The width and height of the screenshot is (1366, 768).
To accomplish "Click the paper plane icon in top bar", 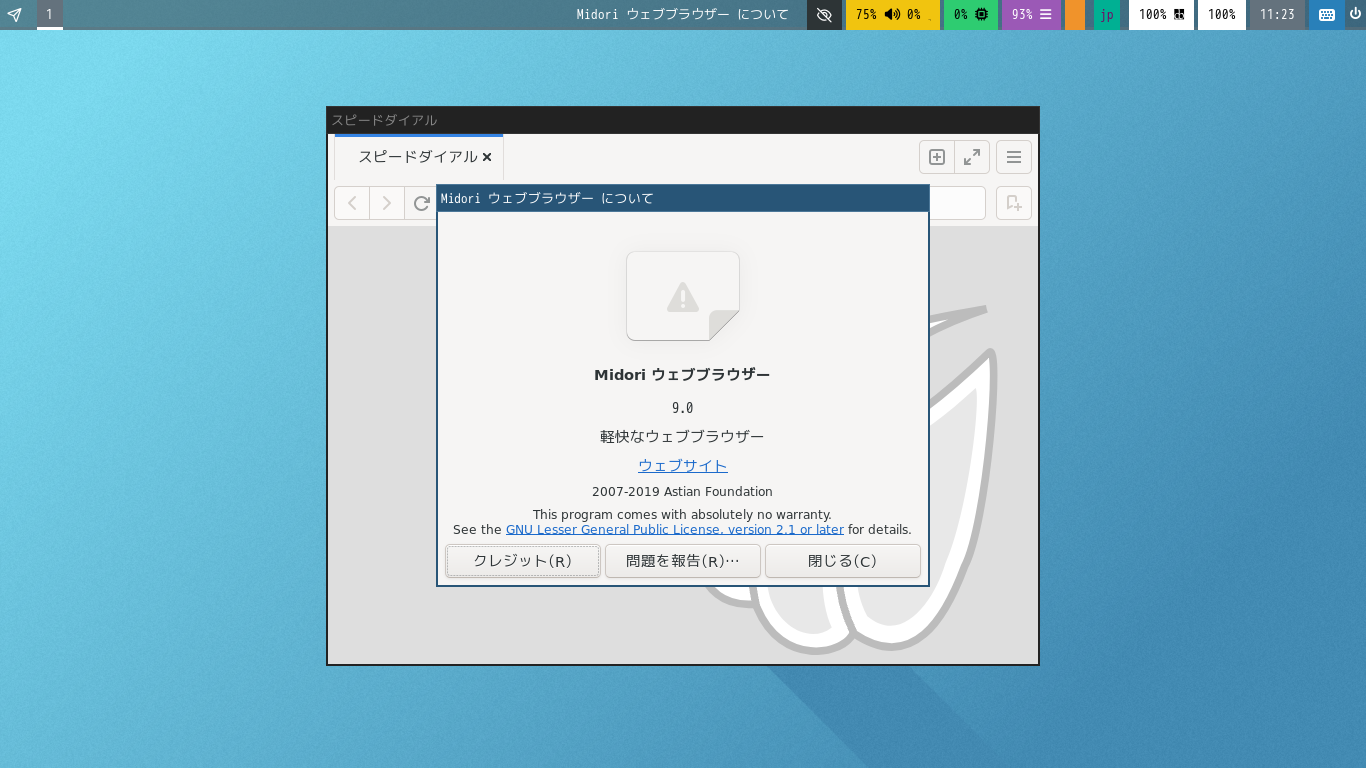I will (x=14, y=15).
